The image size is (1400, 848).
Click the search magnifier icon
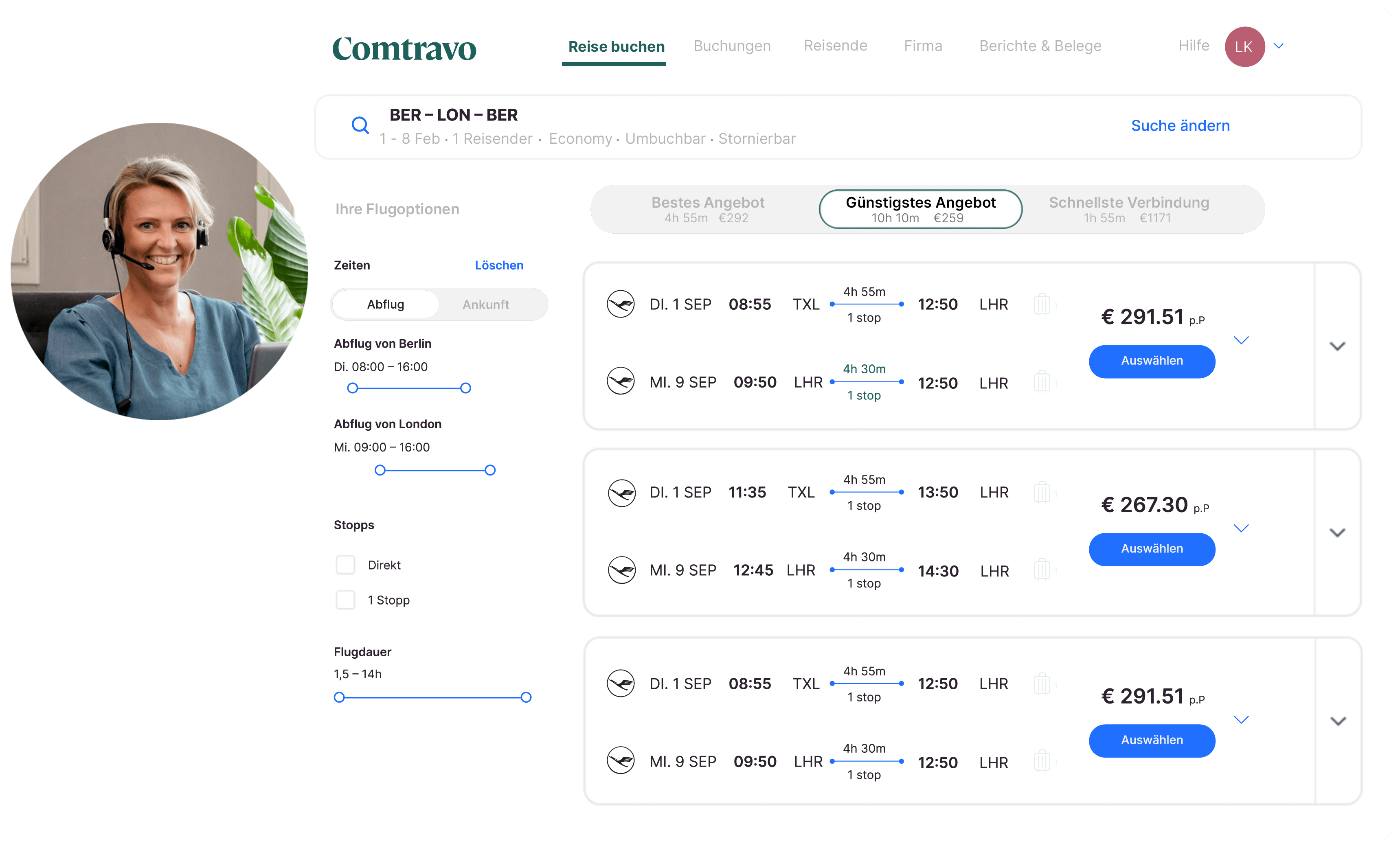(360, 125)
